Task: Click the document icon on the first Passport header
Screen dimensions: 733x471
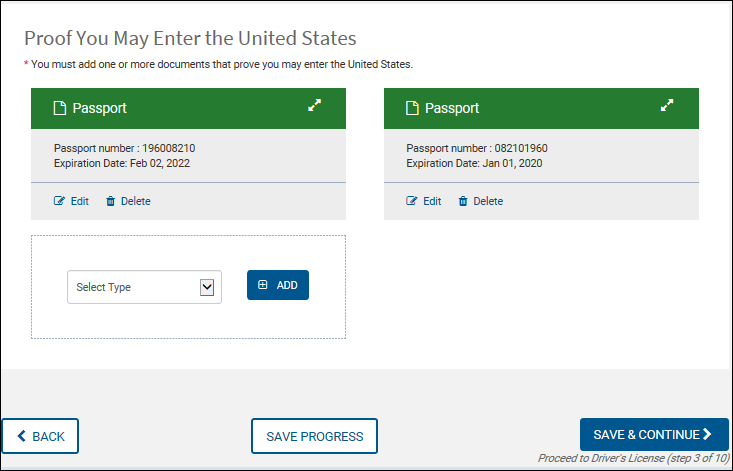Action: [x=59, y=108]
